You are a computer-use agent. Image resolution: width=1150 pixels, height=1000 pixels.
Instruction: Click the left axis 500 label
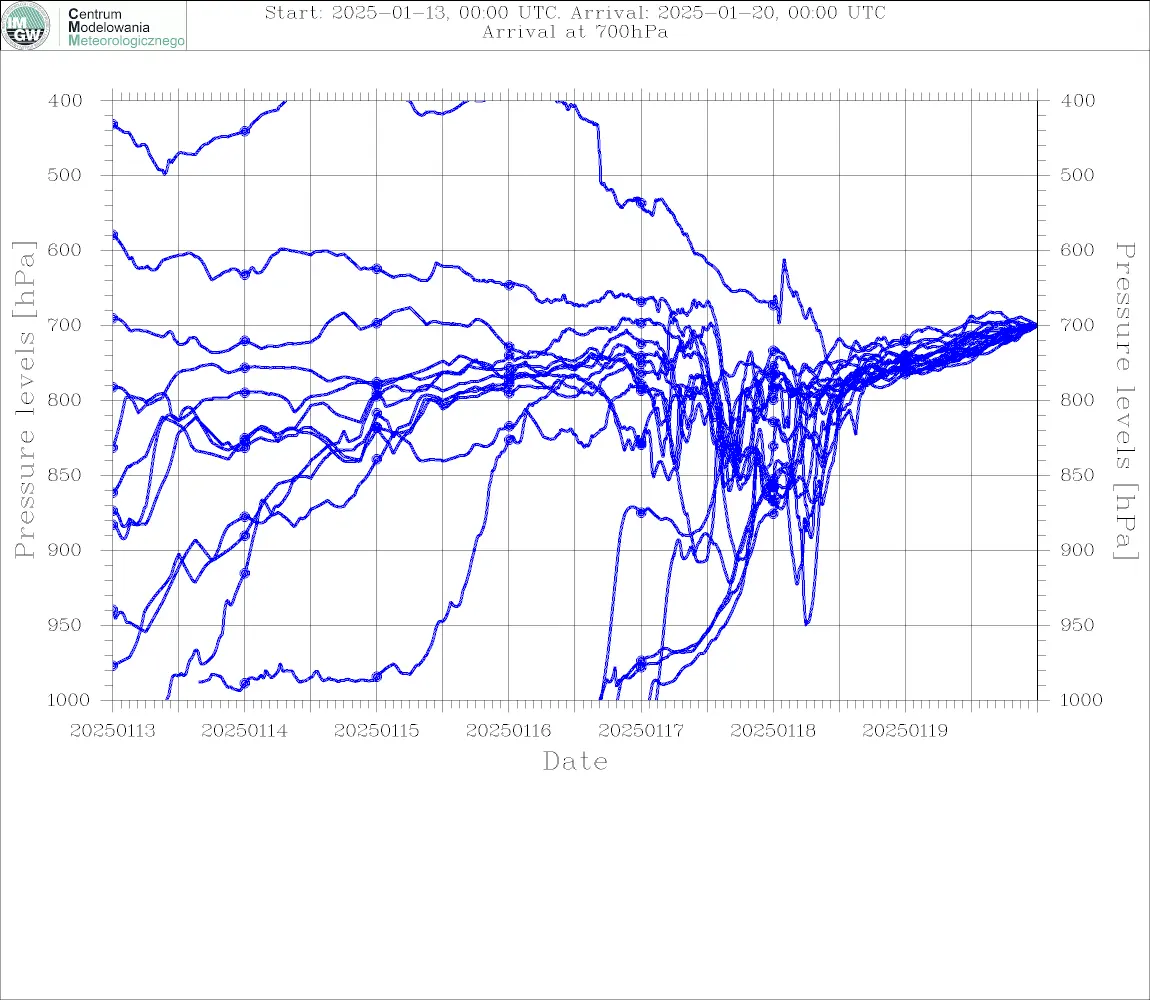pos(65,175)
